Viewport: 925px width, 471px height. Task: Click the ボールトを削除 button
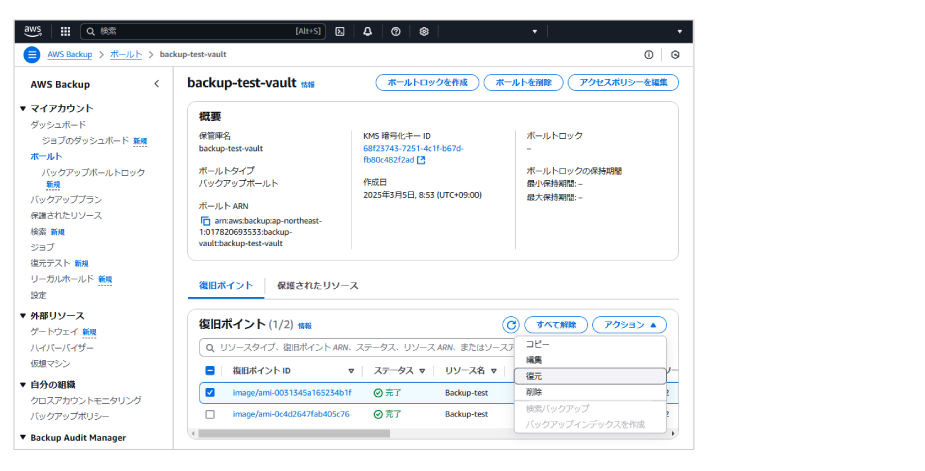(523, 83)
